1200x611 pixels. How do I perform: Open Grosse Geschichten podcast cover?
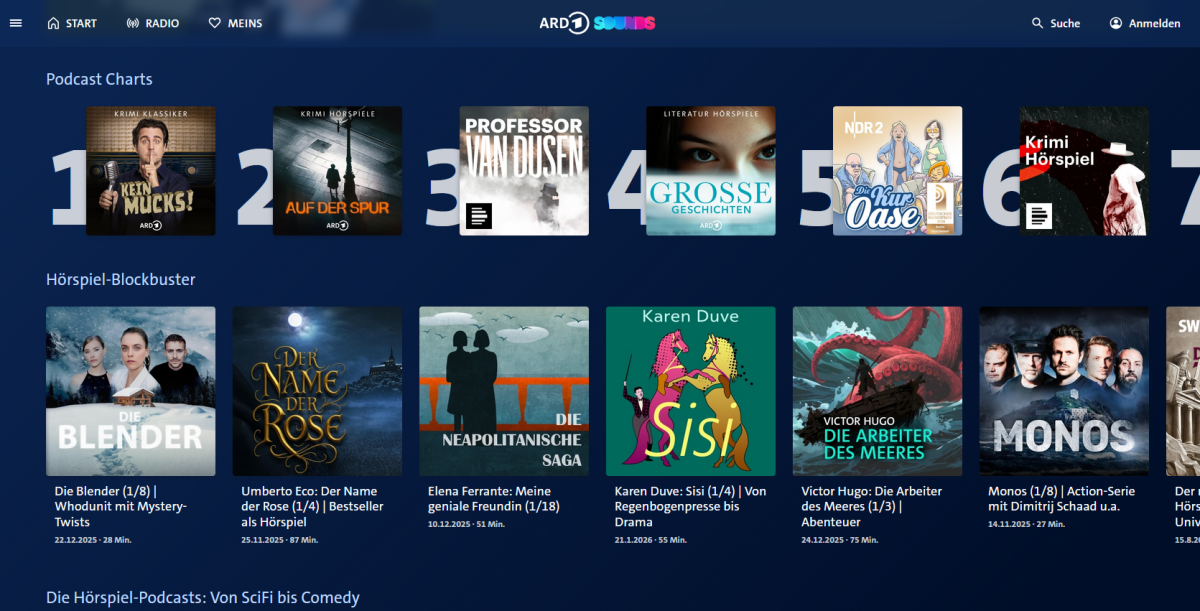click(711, 171)
